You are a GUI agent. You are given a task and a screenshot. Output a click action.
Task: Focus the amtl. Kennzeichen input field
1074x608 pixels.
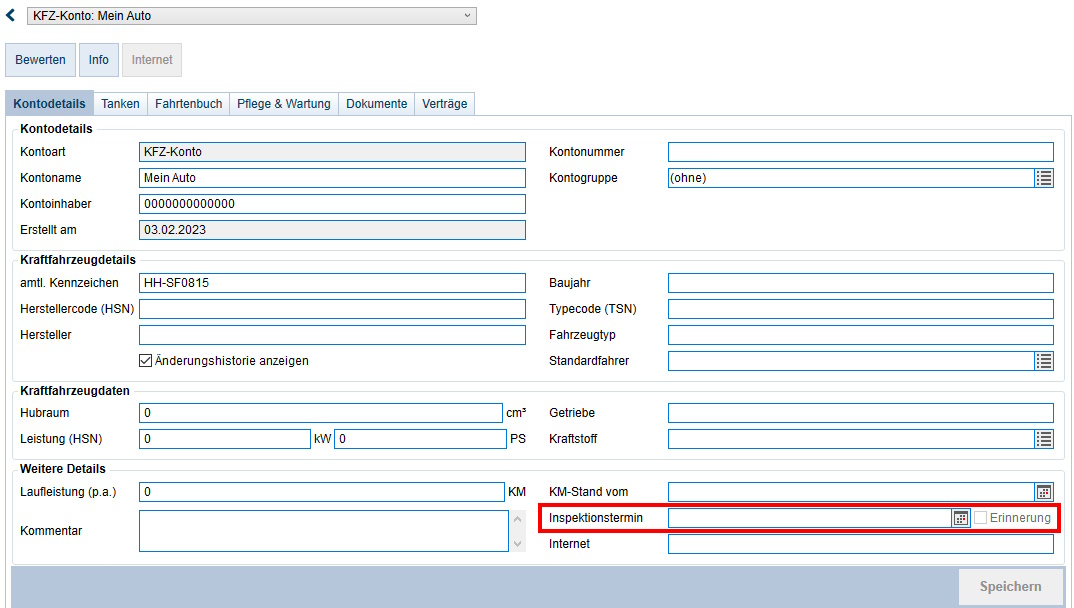pos(332,283)
